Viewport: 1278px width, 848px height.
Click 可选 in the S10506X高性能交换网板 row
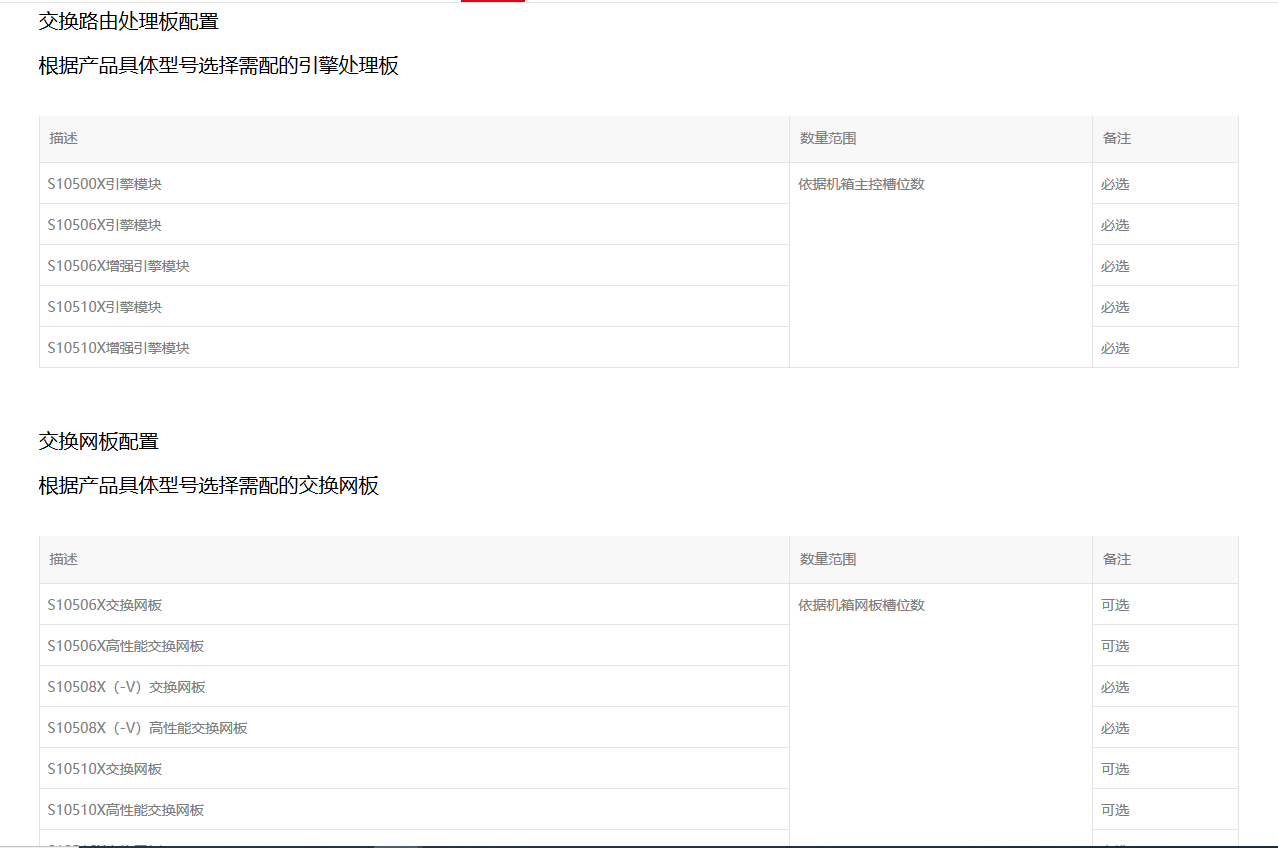1115,646
